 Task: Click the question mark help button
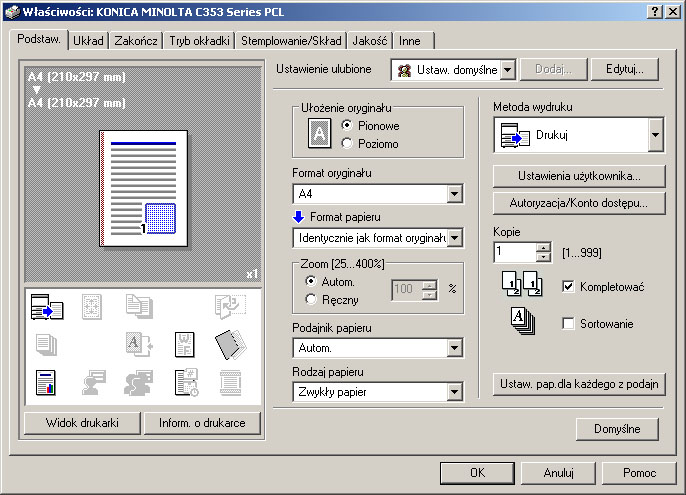coord(654,11)
